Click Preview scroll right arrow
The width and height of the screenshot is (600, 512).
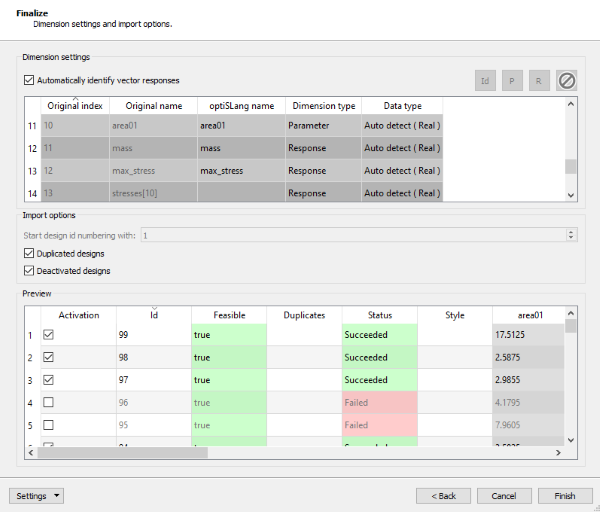pos(558,453)
